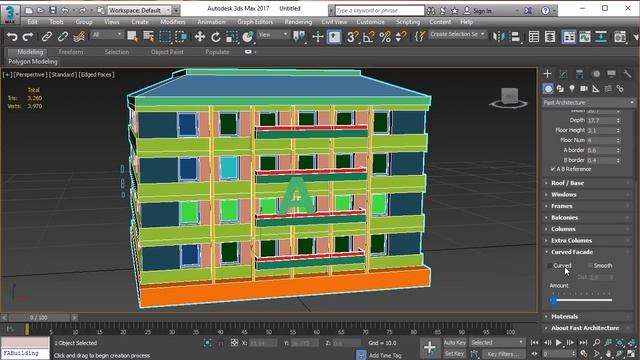640x360 pixels.
Task: Toggle the Auto Key button
Action: 455,342
